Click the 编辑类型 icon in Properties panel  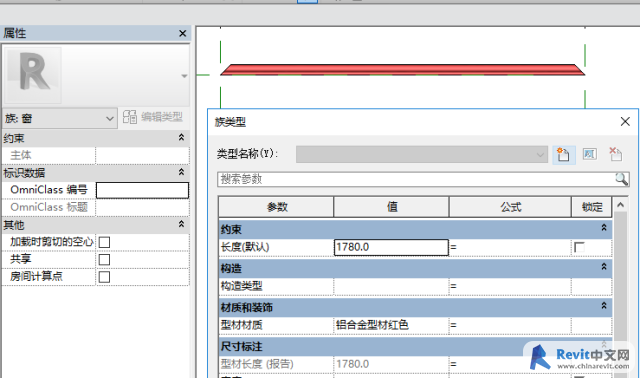click(130, 117)
